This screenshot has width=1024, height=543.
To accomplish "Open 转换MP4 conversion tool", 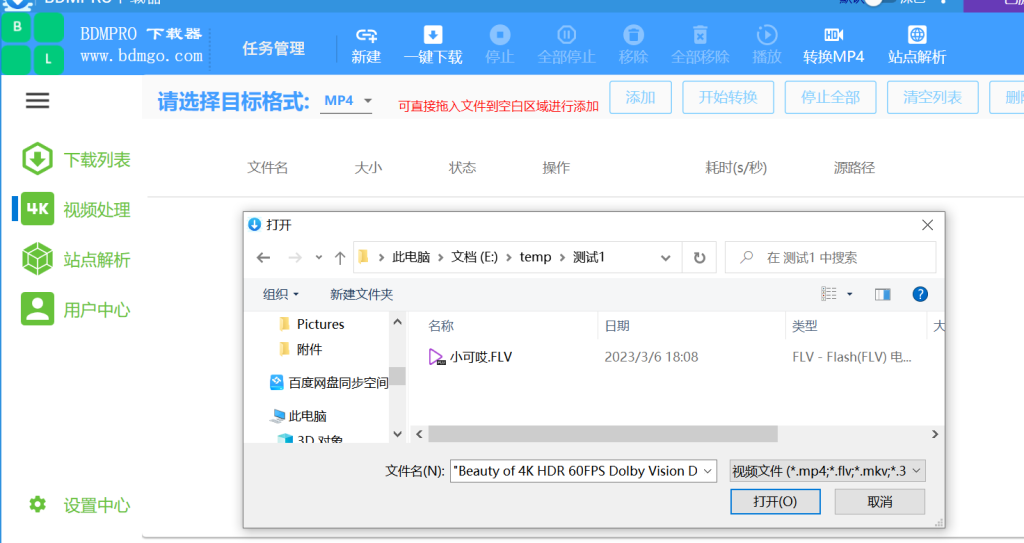I will pyautogui.click(x=833, y=46).
